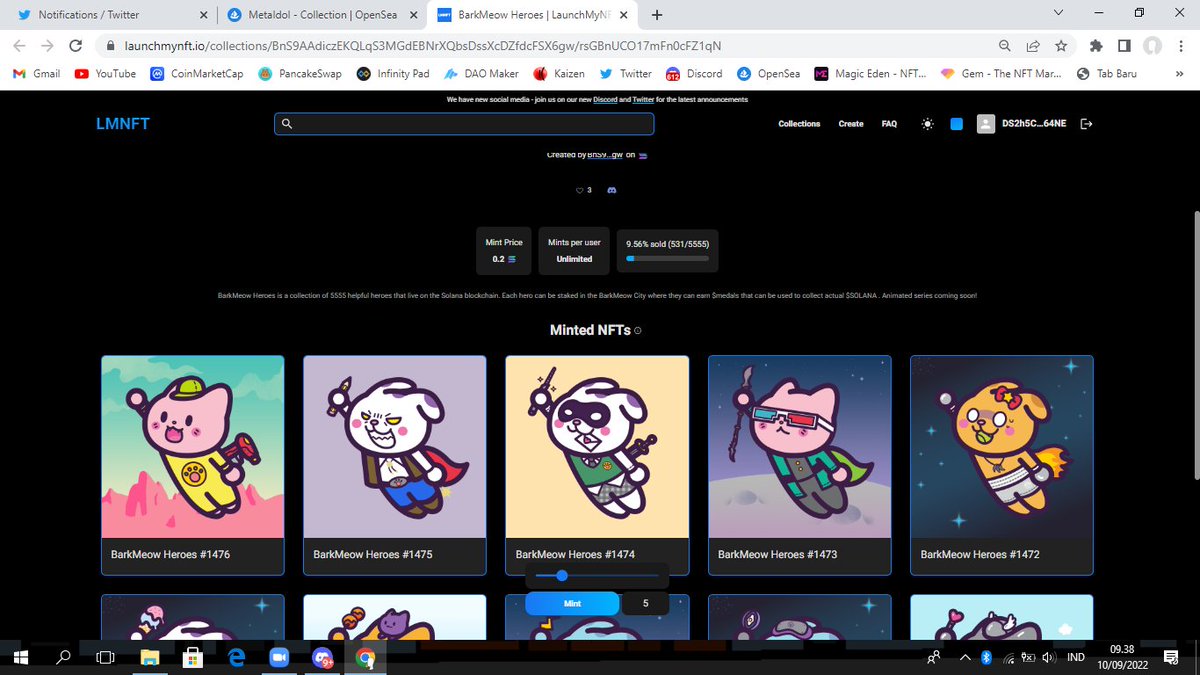The width and height of the screenshot is (1200, 675).
Task: Open the Kaizen bookmark
Action: click(559, 73)
